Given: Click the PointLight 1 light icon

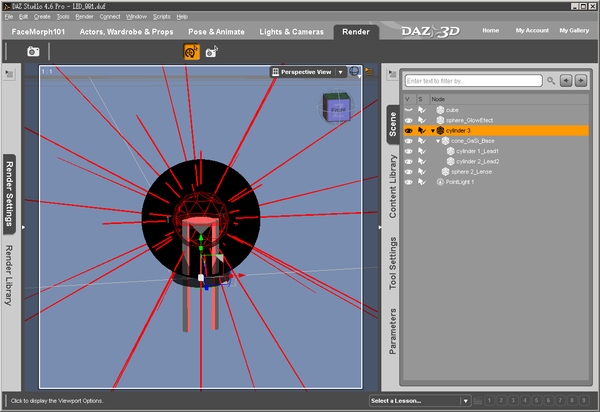Looking at the screenshot, I should [x=440, y=182].
